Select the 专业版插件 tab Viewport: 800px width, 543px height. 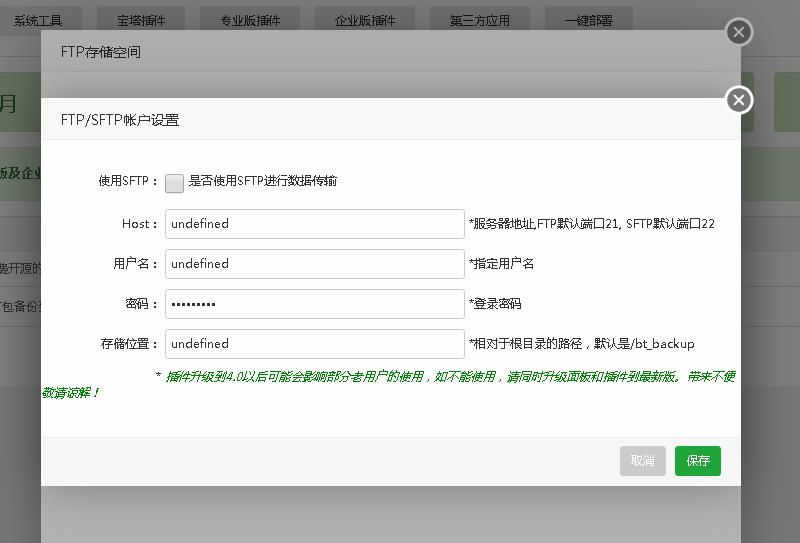(x=250, y=20)
